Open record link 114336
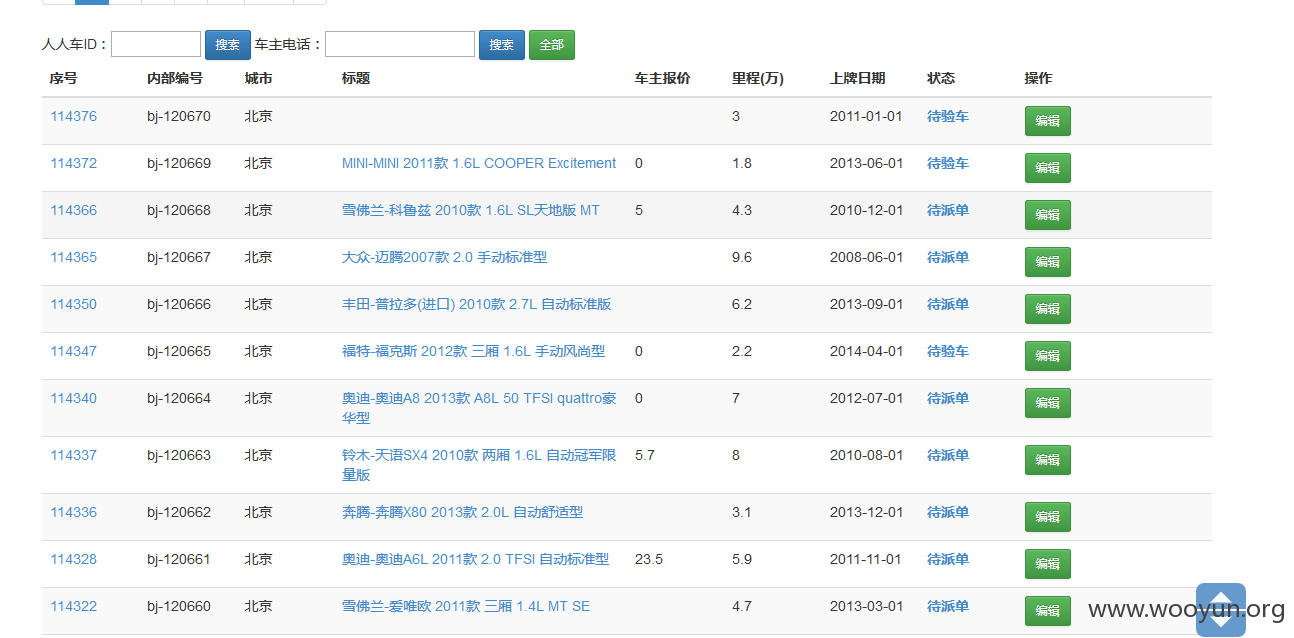Viewport: 1294px width, 638px height. click(74, 512)
